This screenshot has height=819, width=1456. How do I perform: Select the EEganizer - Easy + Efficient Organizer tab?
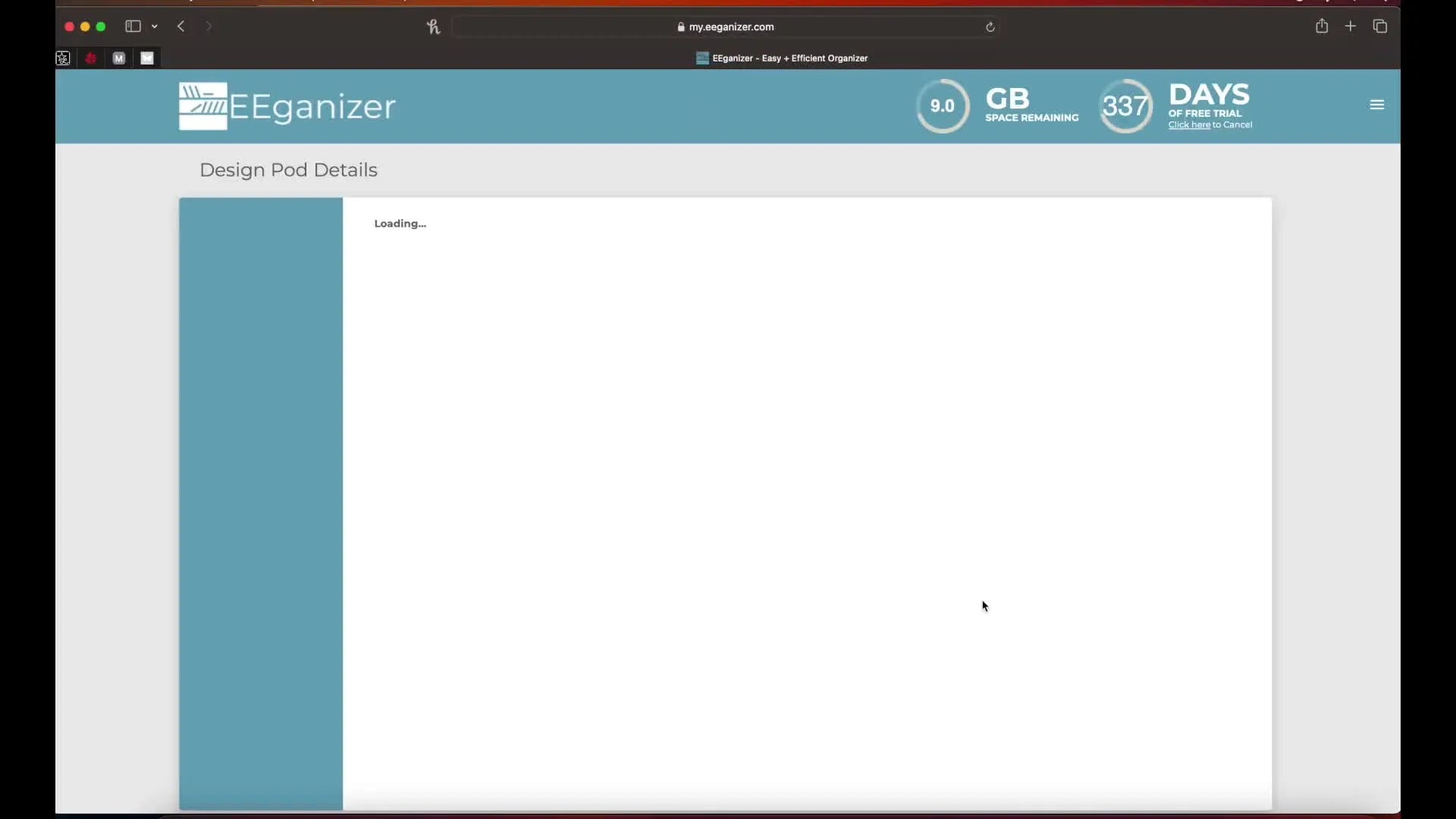pos(781,58)
